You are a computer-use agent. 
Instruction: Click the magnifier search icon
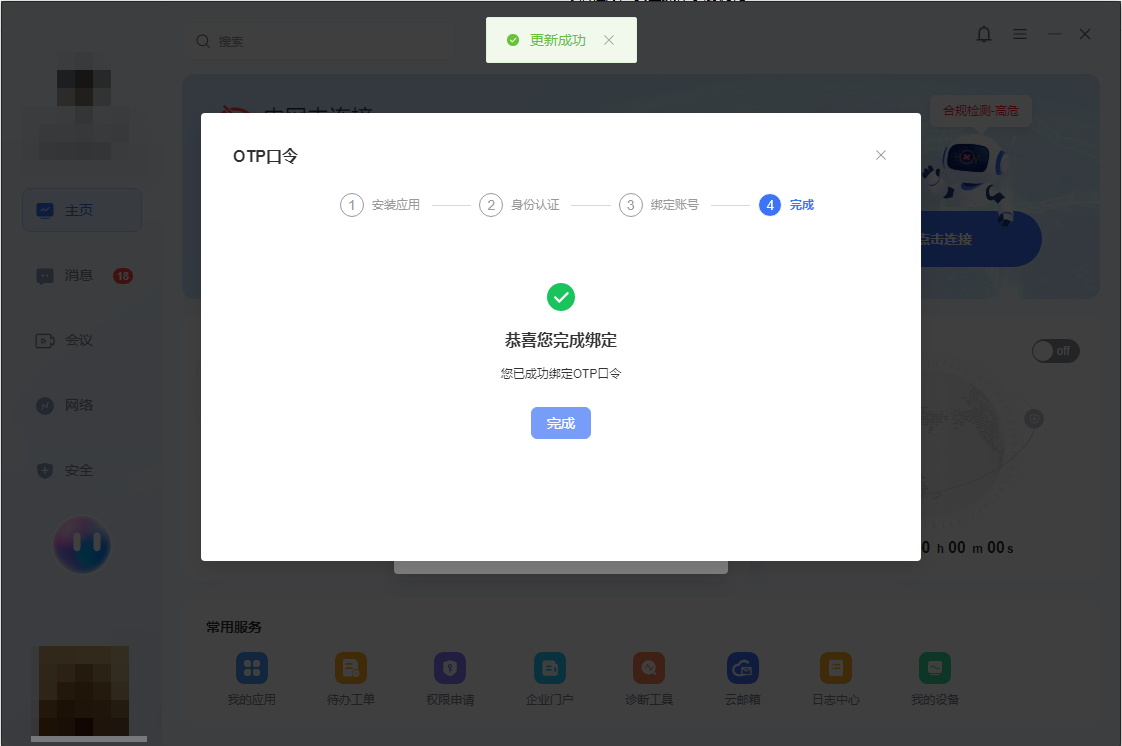tap(203, 41)
